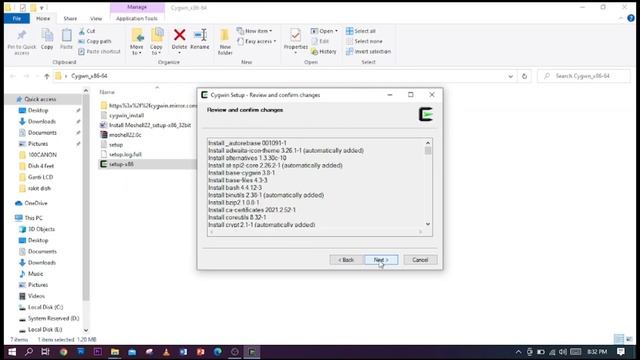This screenshot has width=640, height=360.
Task: Open Chrome from the taskbar
Action: tap(63, 352)
